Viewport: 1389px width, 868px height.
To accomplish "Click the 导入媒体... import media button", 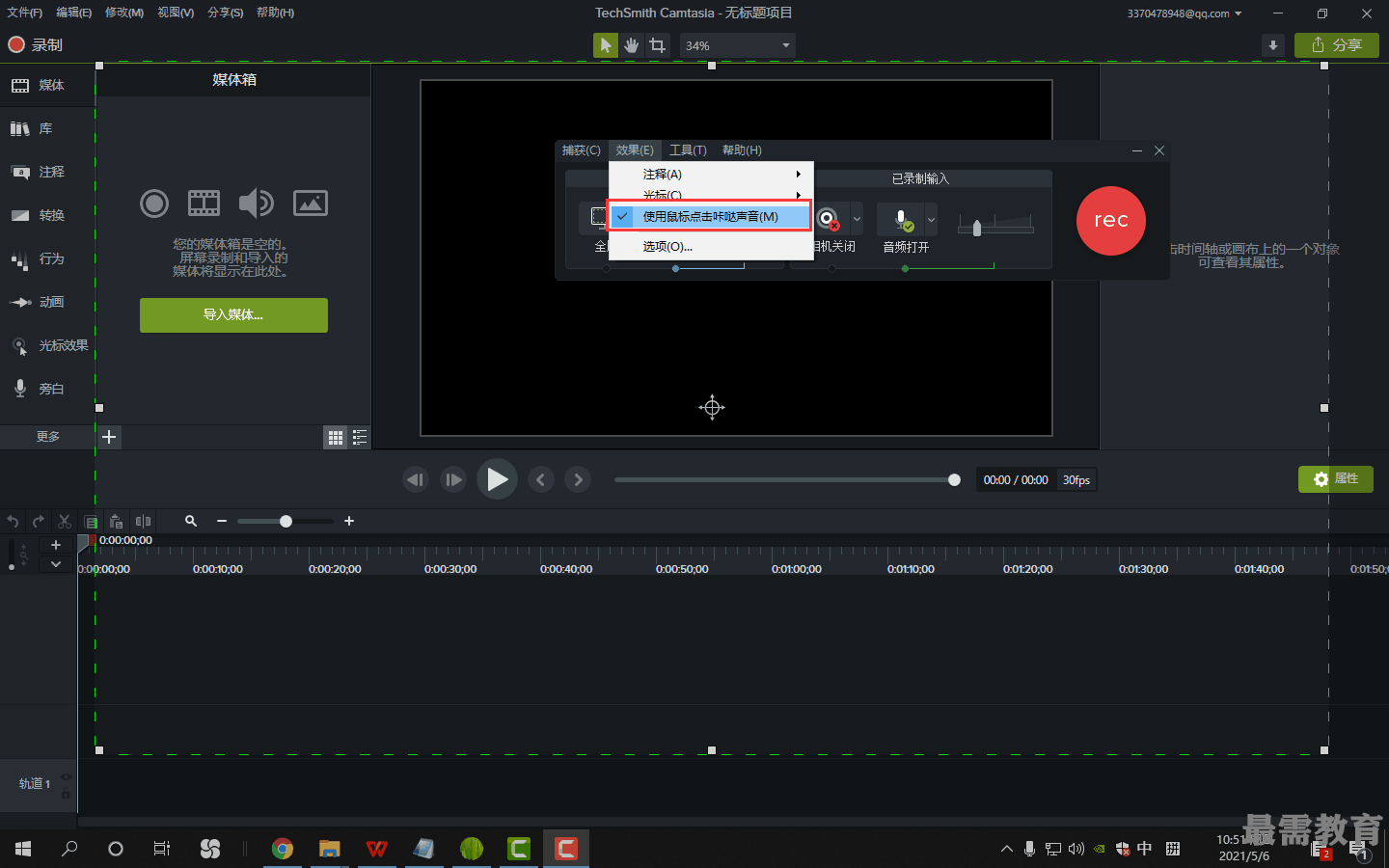I will tap(233, 315).
